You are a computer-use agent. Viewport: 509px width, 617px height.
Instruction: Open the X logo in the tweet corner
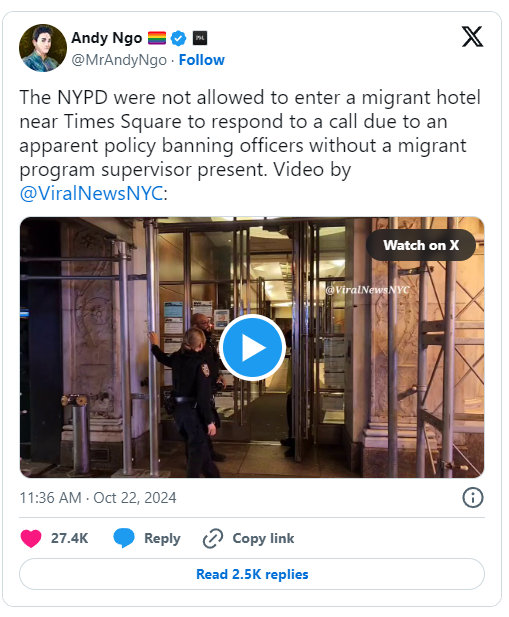click(x=472, y=37)
